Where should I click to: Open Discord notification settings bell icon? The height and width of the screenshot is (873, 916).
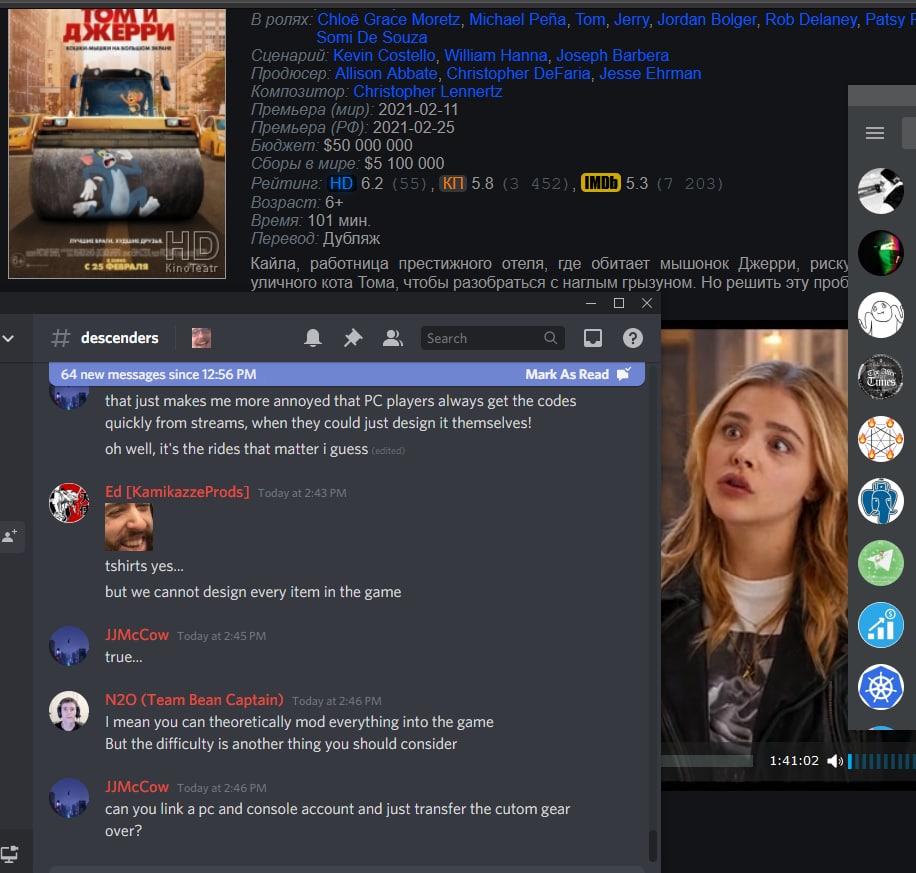click(313, 338)
